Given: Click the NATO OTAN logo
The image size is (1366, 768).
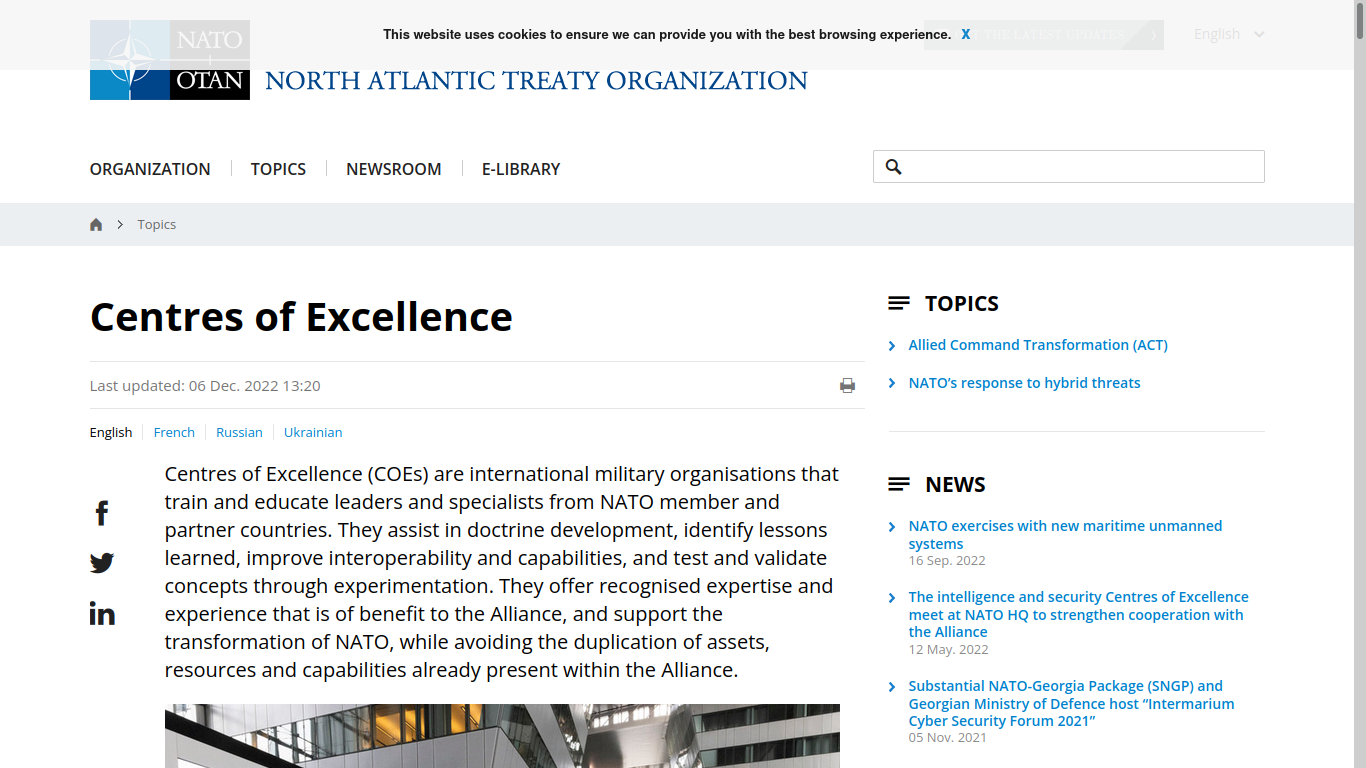Looking at the screenshot, I should click(170, 60).
